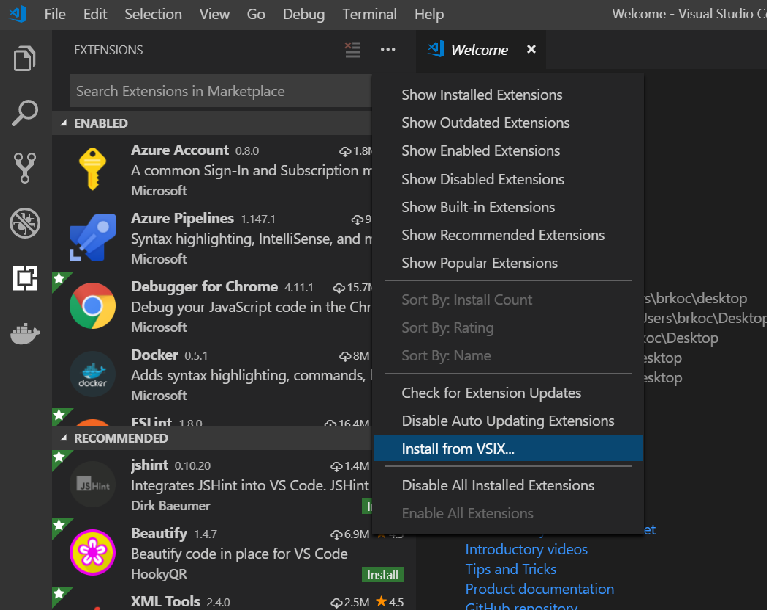Open the View menu
This screenshot has width=767, height=610.
point(214,14)
